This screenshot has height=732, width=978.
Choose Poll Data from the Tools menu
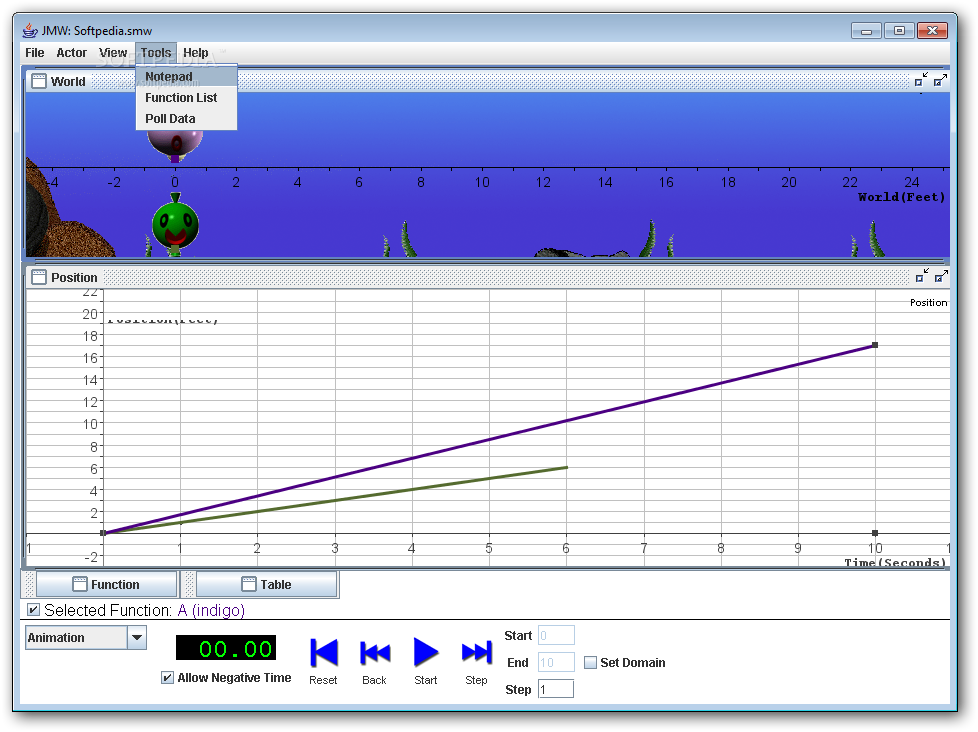pos(186,118)
